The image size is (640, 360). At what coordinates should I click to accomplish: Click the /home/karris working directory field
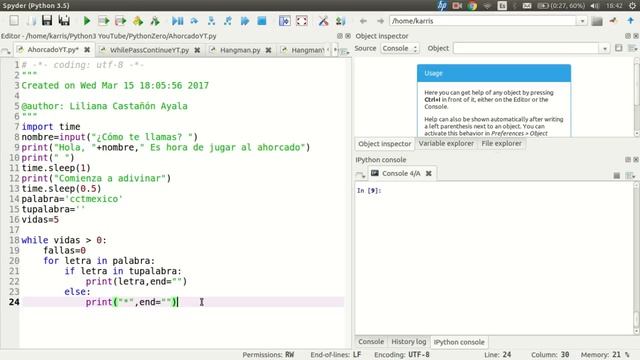click(x=483, y=21)
